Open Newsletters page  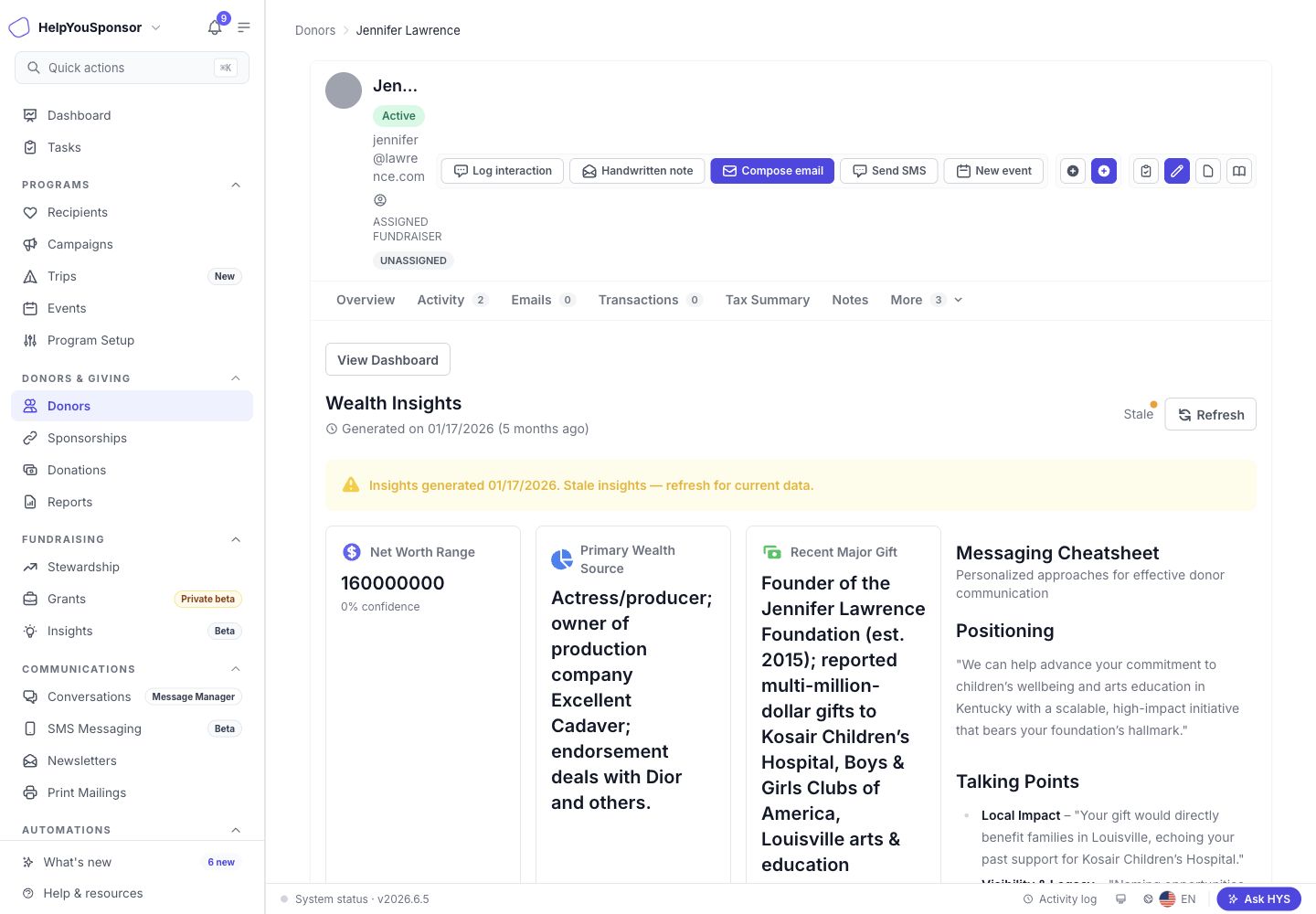(132, 760)
